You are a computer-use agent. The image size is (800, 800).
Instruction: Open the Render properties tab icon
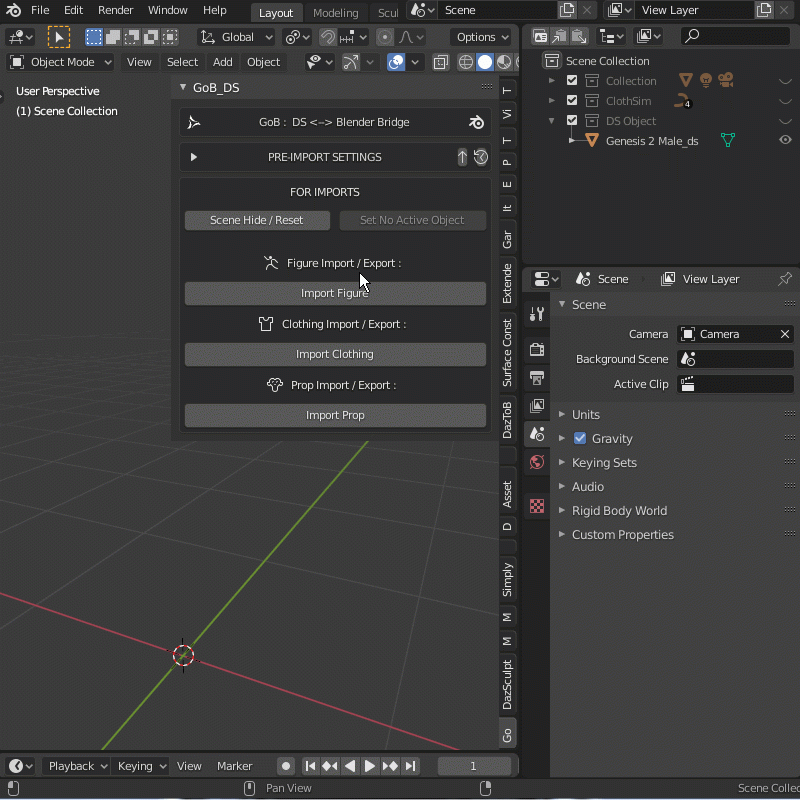coord(537,349)
